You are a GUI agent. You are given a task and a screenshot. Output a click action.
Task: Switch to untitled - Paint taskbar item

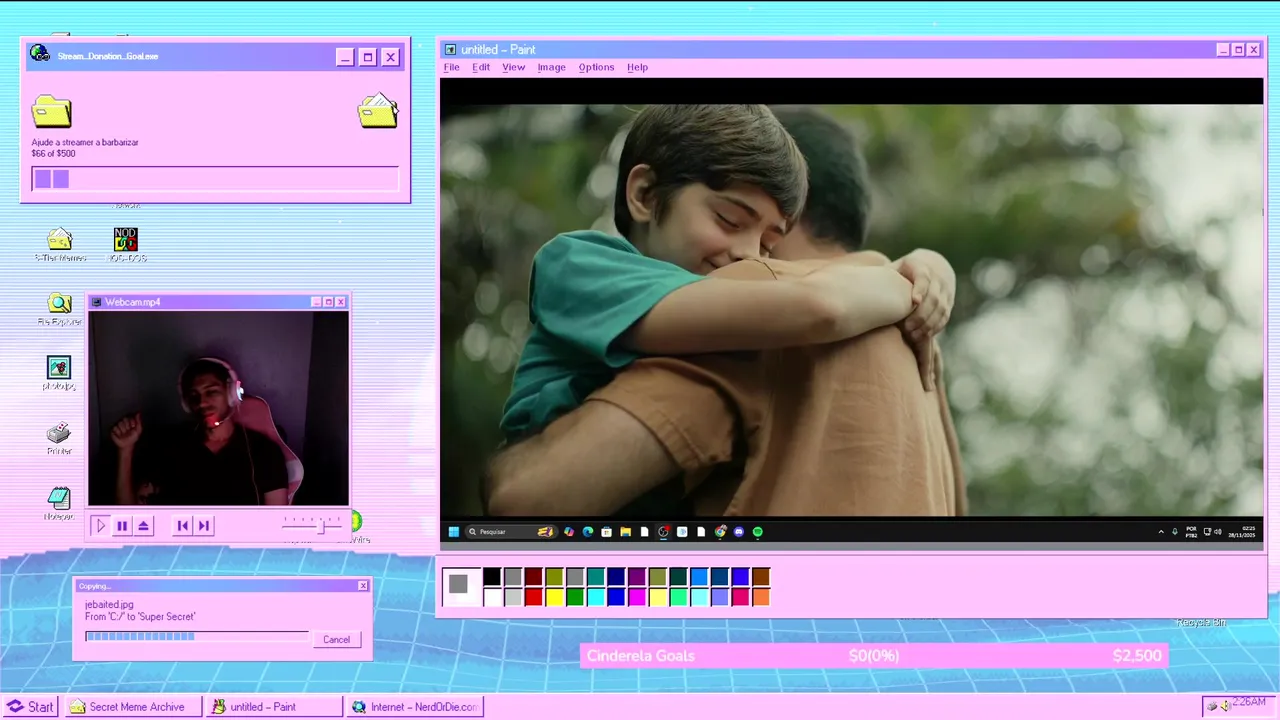click(x=274, y=706)
